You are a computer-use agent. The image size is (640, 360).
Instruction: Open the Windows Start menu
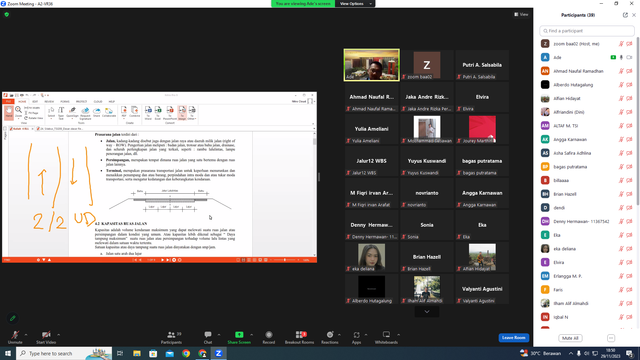pyautogui.click(x=8, y=353)
